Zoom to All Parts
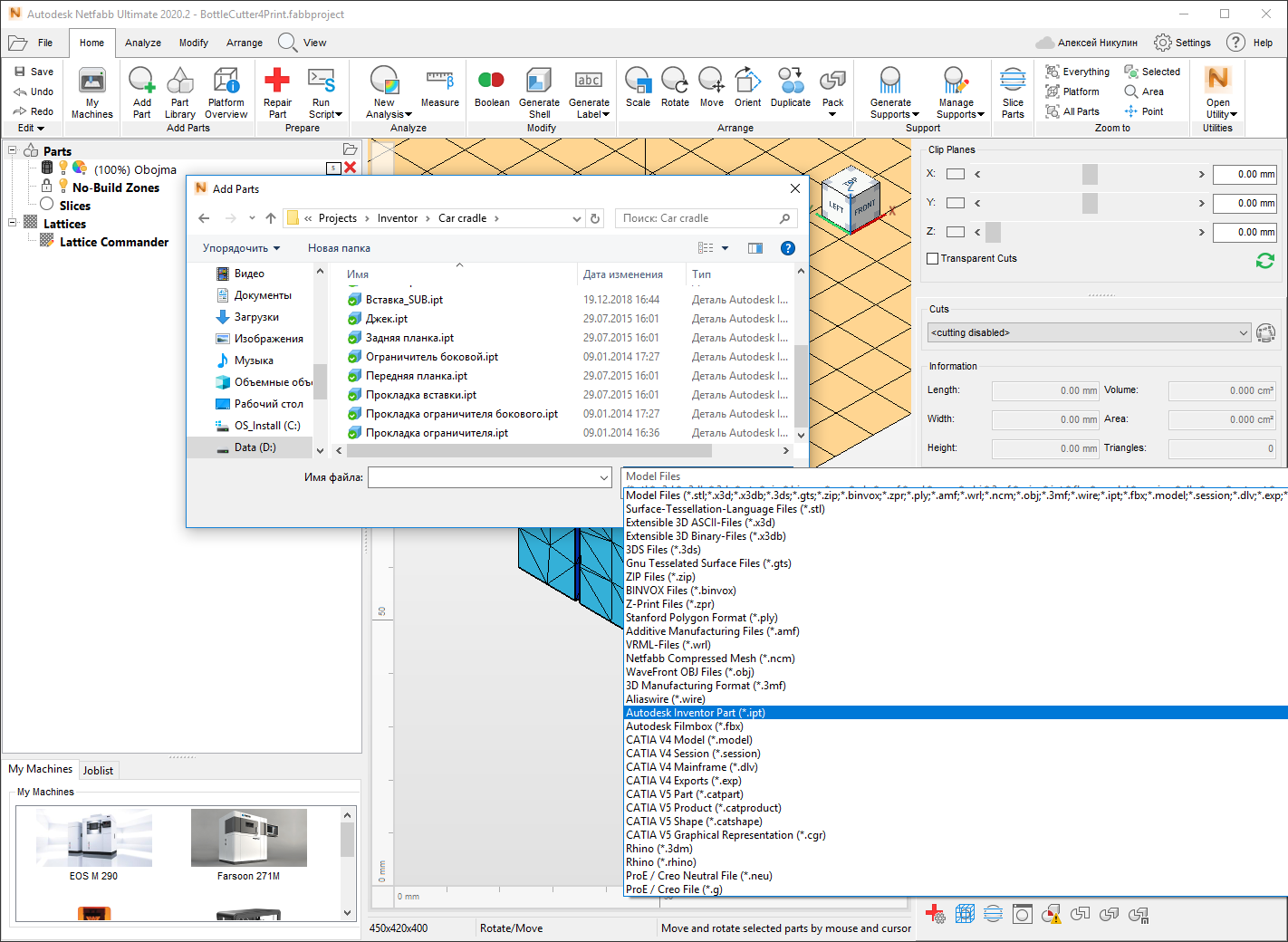The image size is (1288, 942). point(1072,111)
